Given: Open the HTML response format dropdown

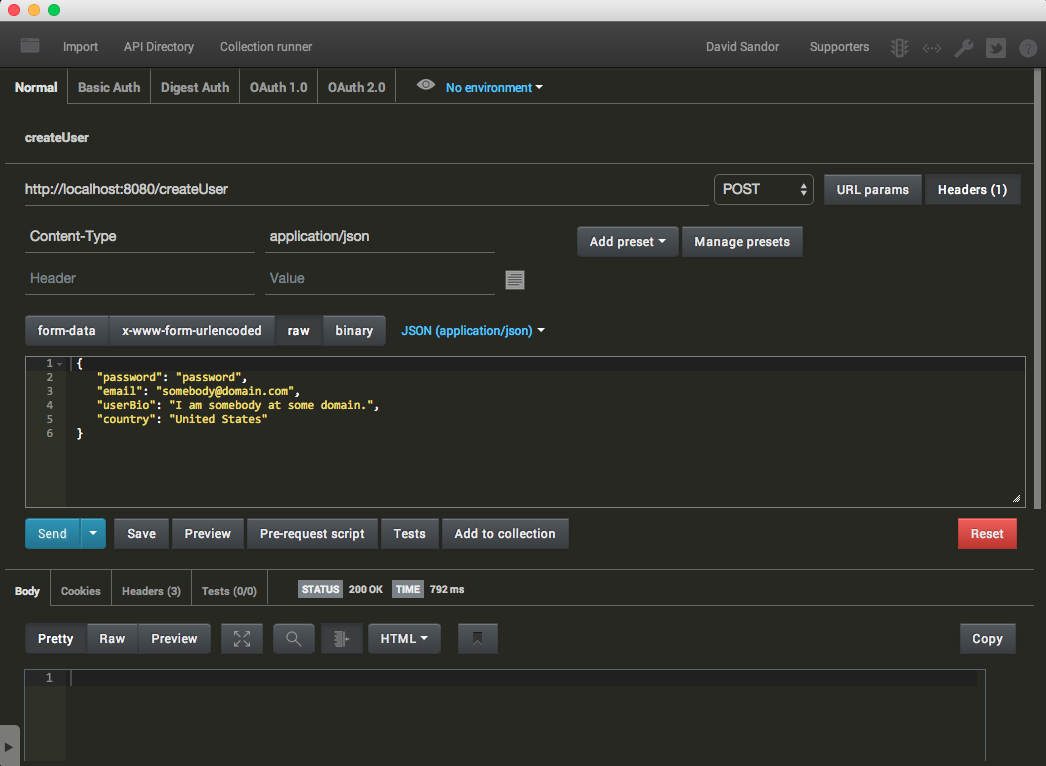Looking at the screenshot, I should pos(404,639).
